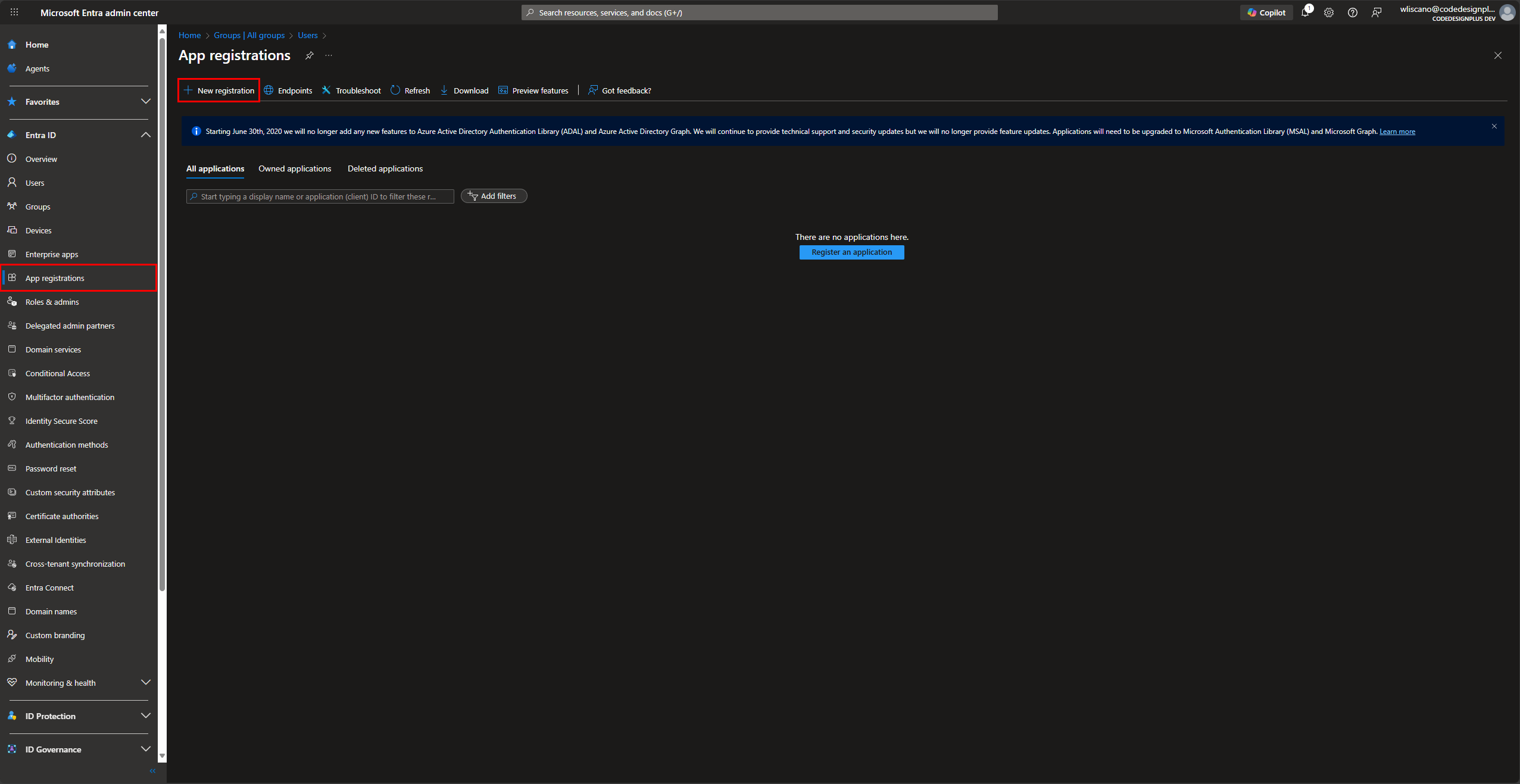Click the search resources input field
The image size is (1520, 784).
(x=760, y=13)
